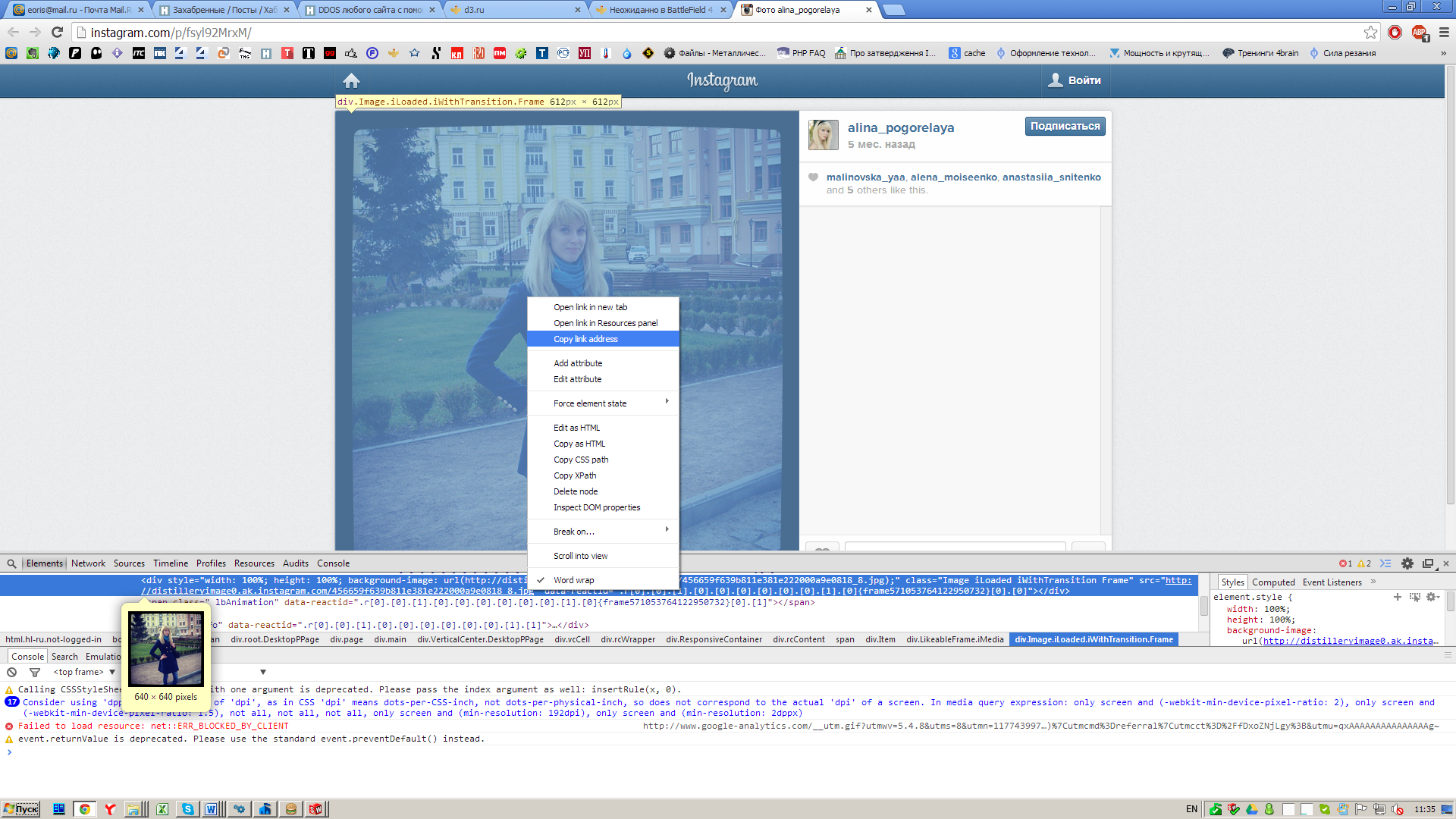Open the top frame context dropdown
Viewport: 1456px width, 819px height.
tap(83, 672)
